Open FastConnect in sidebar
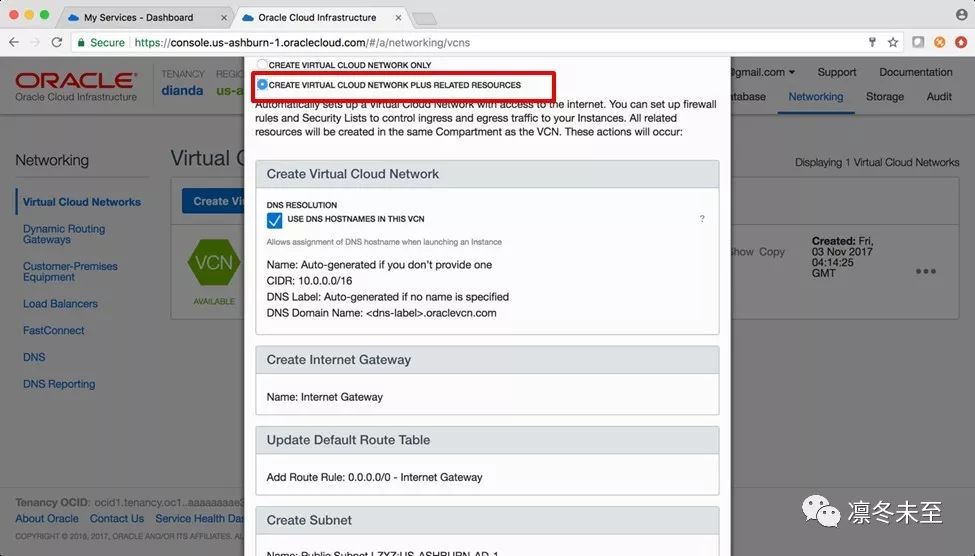975x556 pixels. 53,330
